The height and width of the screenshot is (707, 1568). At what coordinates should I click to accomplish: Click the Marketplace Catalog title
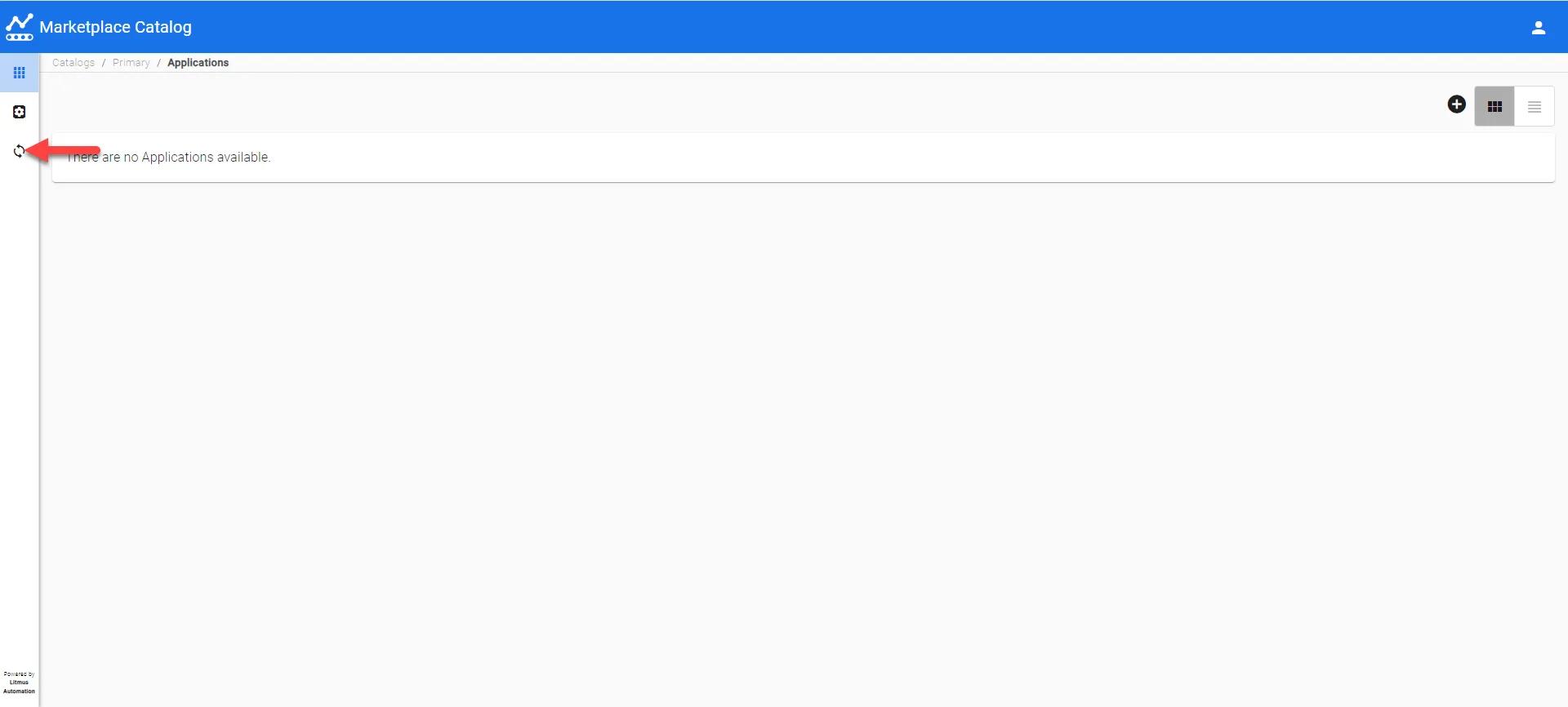coord(115,27)
